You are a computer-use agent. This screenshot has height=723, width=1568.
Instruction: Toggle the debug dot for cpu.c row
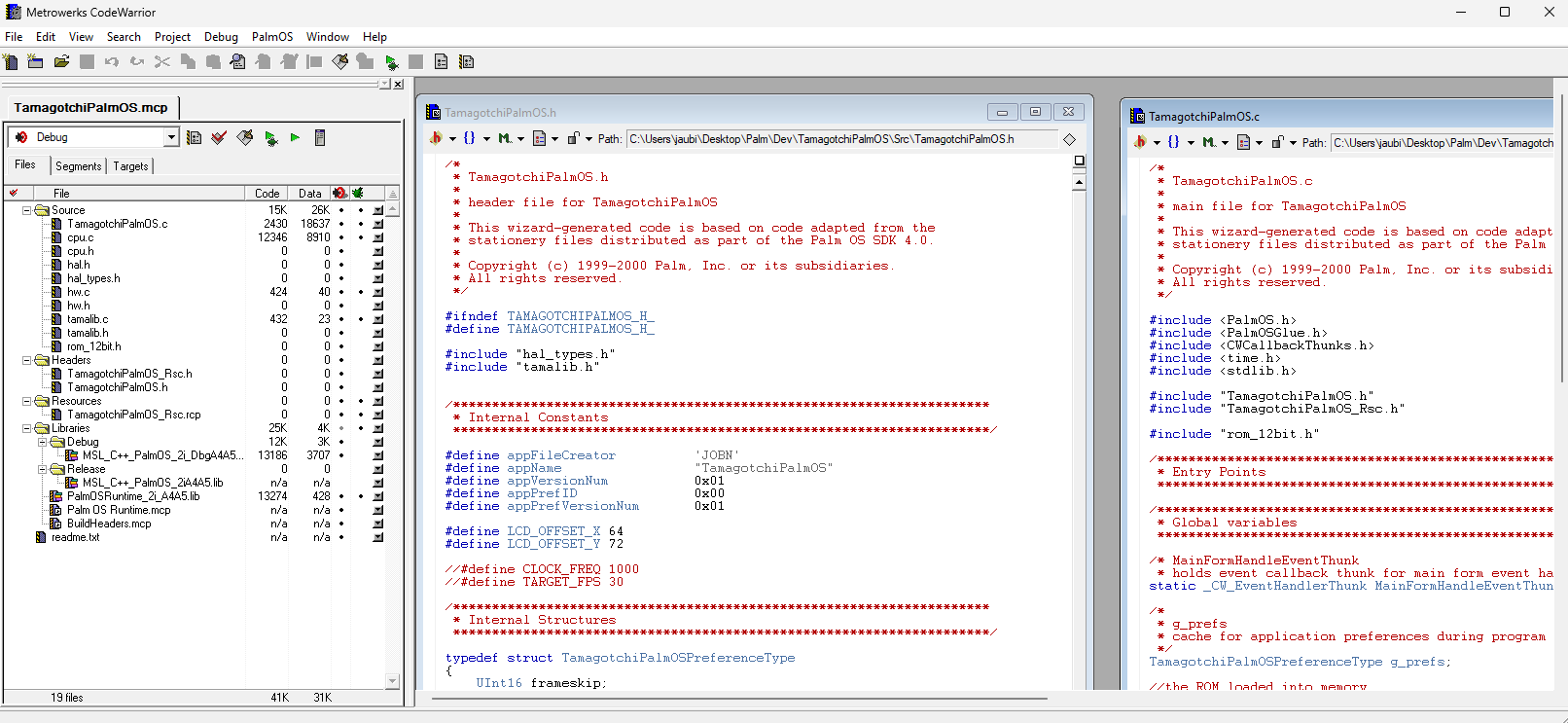pyautogui.click(x=361, y=237)
